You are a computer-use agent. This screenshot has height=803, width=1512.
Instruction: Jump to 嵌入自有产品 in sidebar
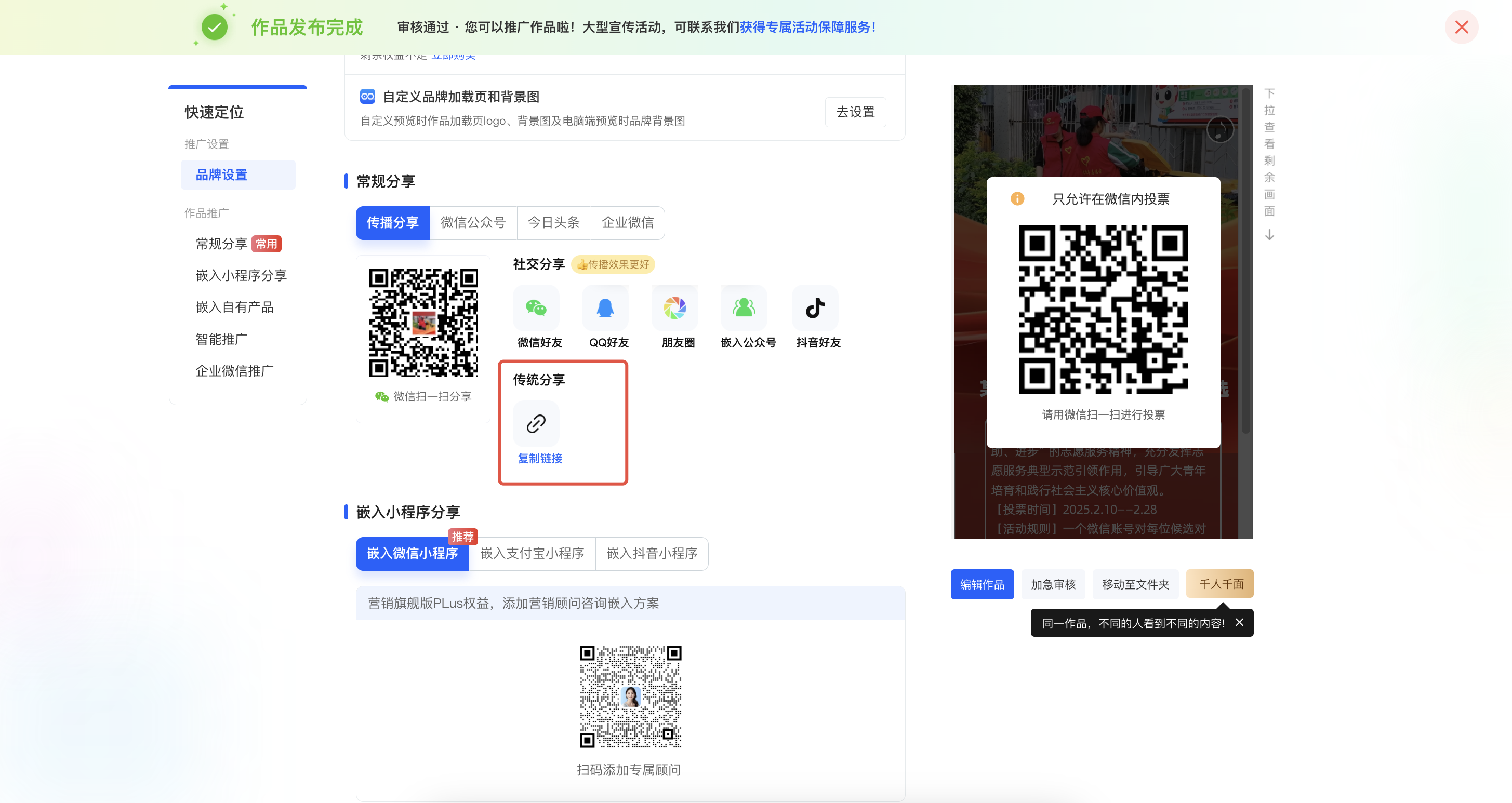point(234,307)
